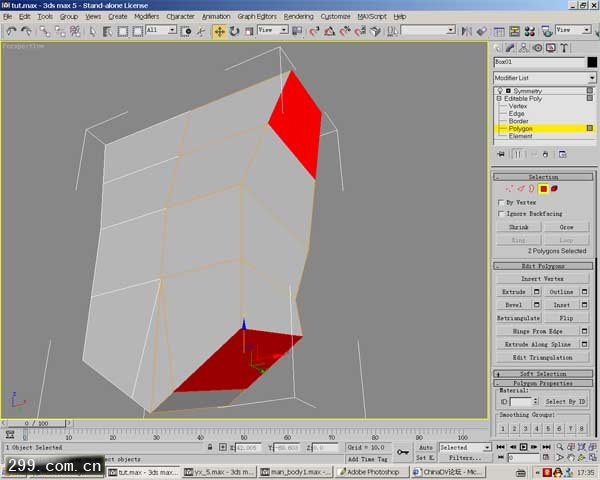This screenshot has height=480, width=600.
Task: Collapse the Selection rollout header
Action: 543,177
